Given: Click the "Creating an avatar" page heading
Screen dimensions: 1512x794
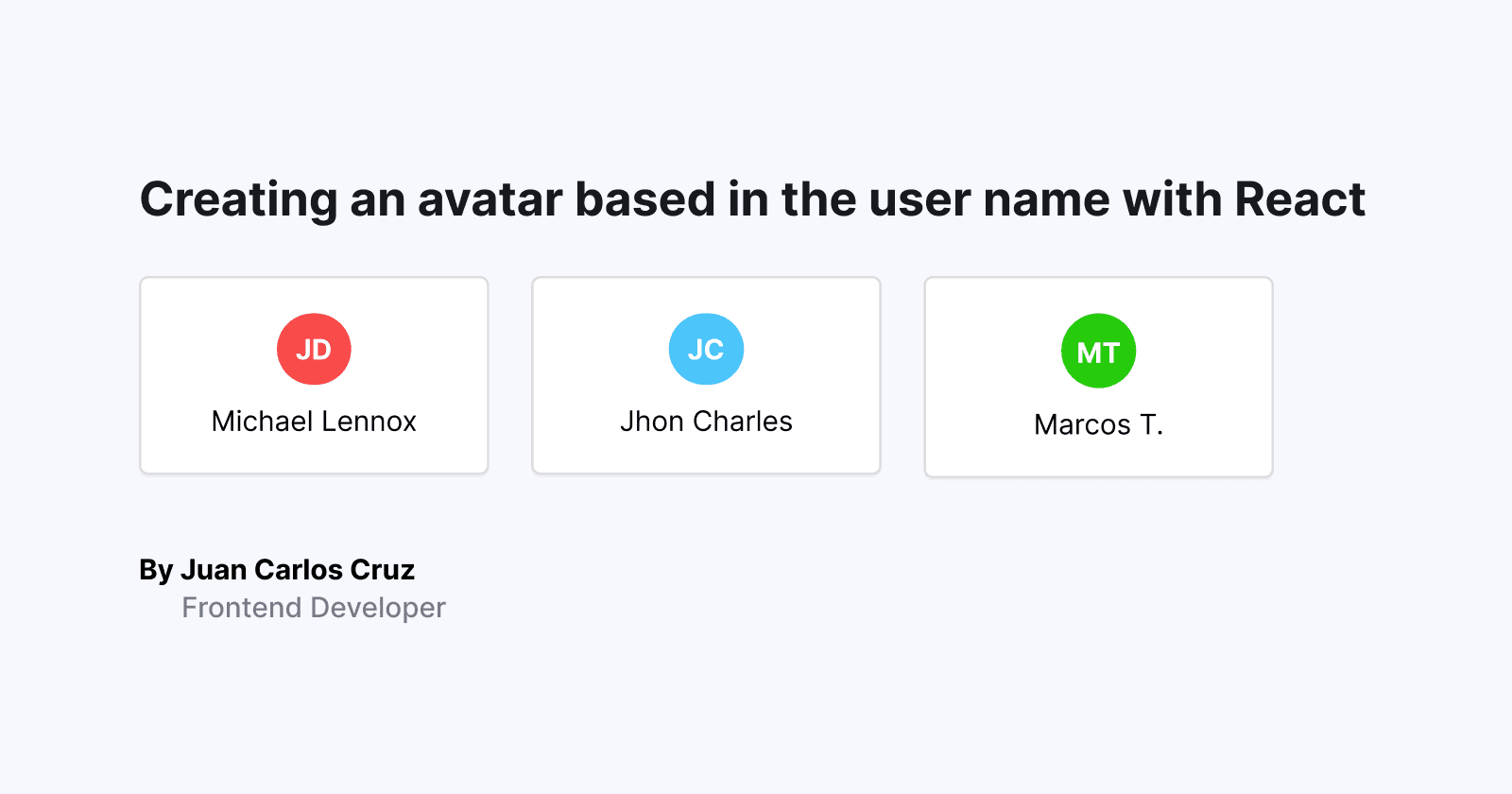Looking at the screenshot, I should 752,200.
